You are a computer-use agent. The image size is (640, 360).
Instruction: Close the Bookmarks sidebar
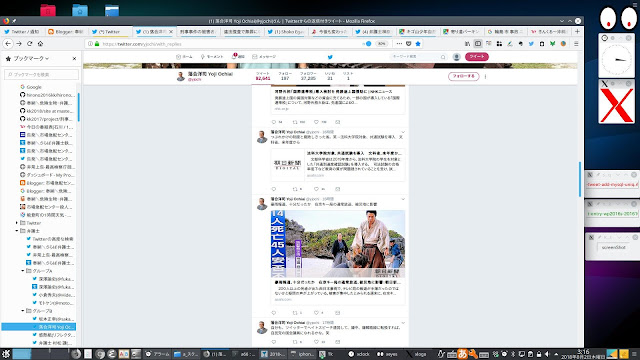coord(74,58)
